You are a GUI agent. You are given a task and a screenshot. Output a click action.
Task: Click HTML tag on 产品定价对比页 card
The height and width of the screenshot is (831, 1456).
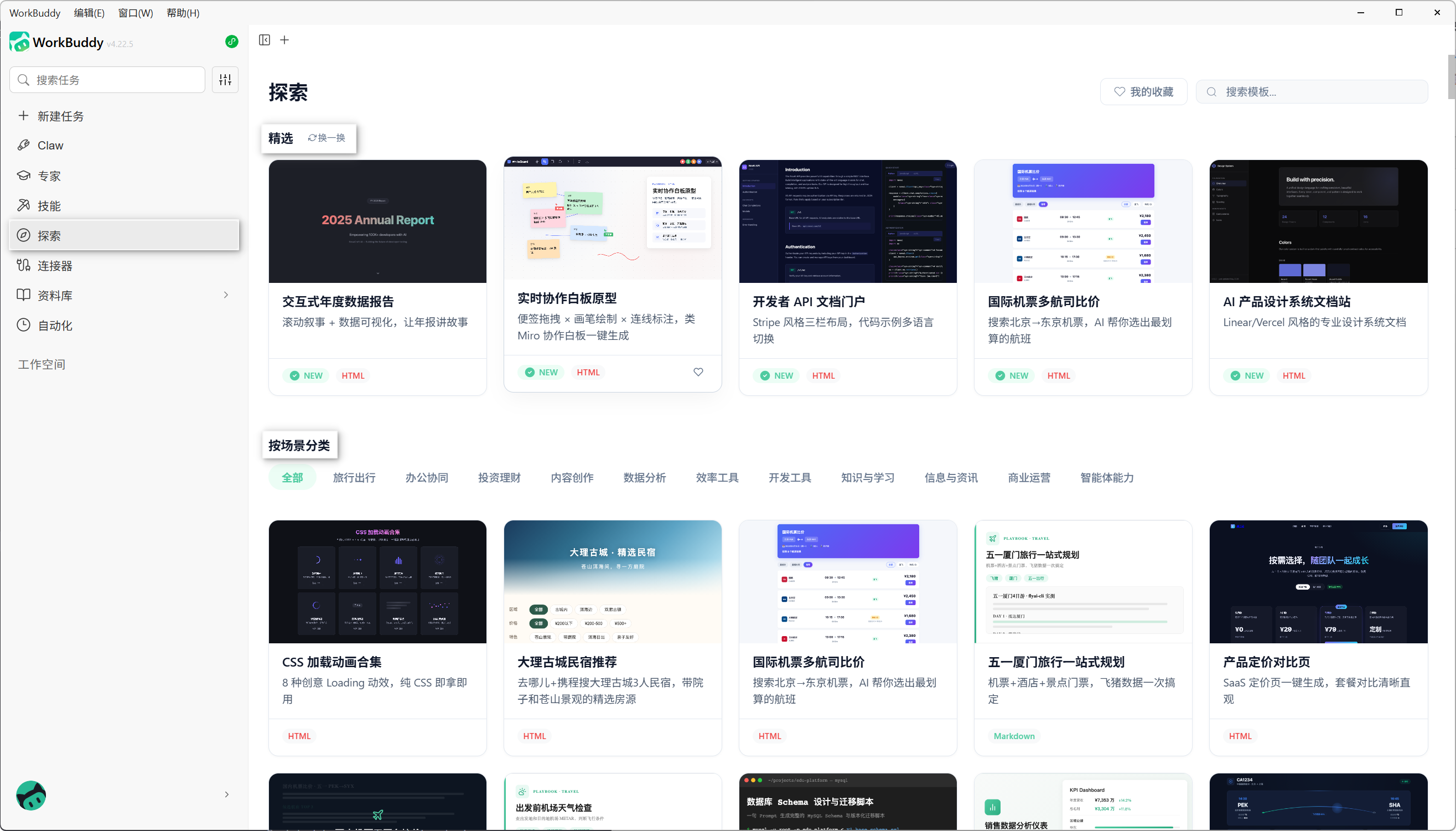(x=1240, y=736)
